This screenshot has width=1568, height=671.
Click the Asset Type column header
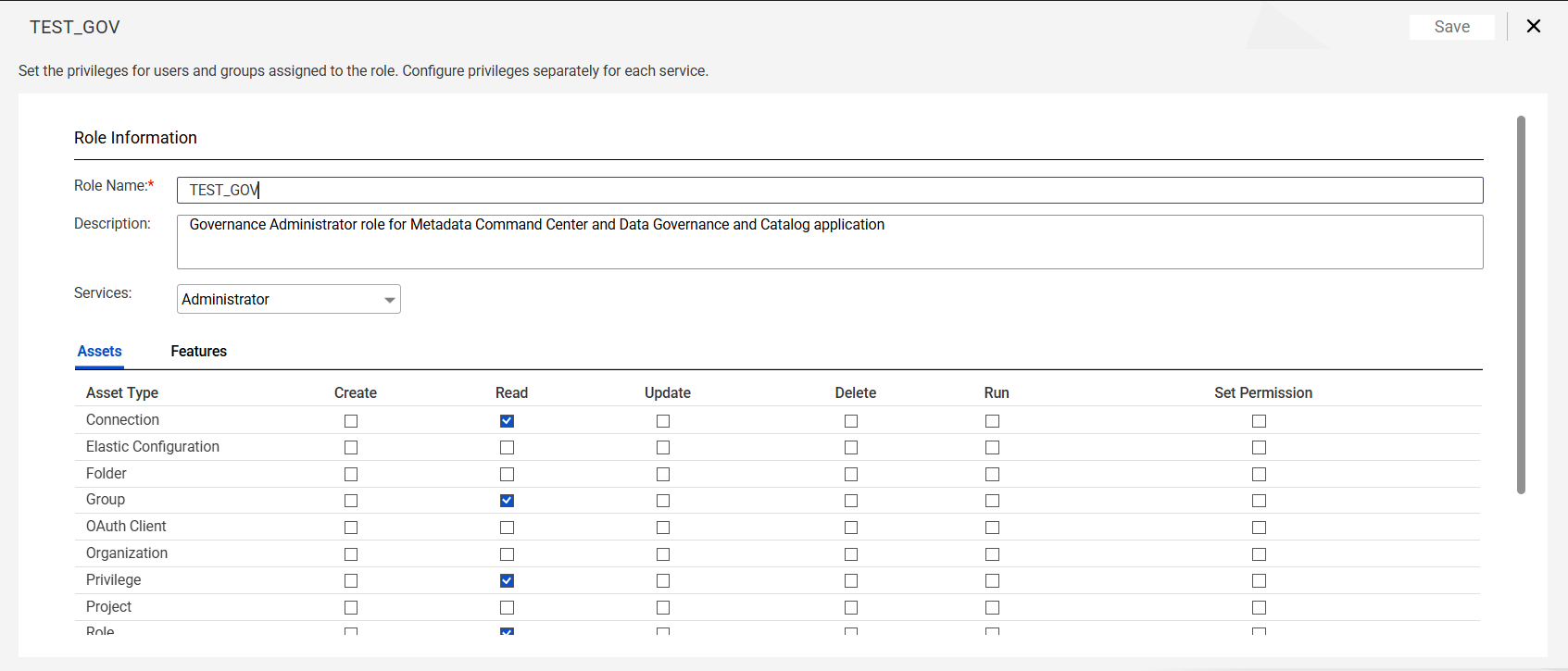[x=122, y=392]
